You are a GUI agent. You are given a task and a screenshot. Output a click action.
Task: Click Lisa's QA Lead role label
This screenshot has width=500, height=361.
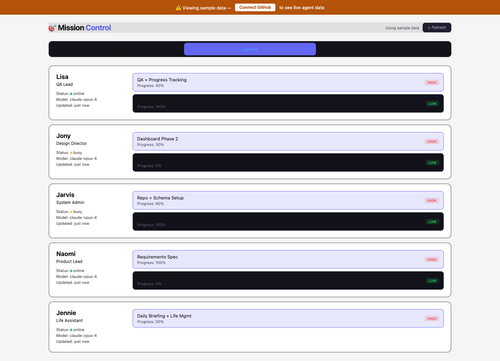coord(64,84)
